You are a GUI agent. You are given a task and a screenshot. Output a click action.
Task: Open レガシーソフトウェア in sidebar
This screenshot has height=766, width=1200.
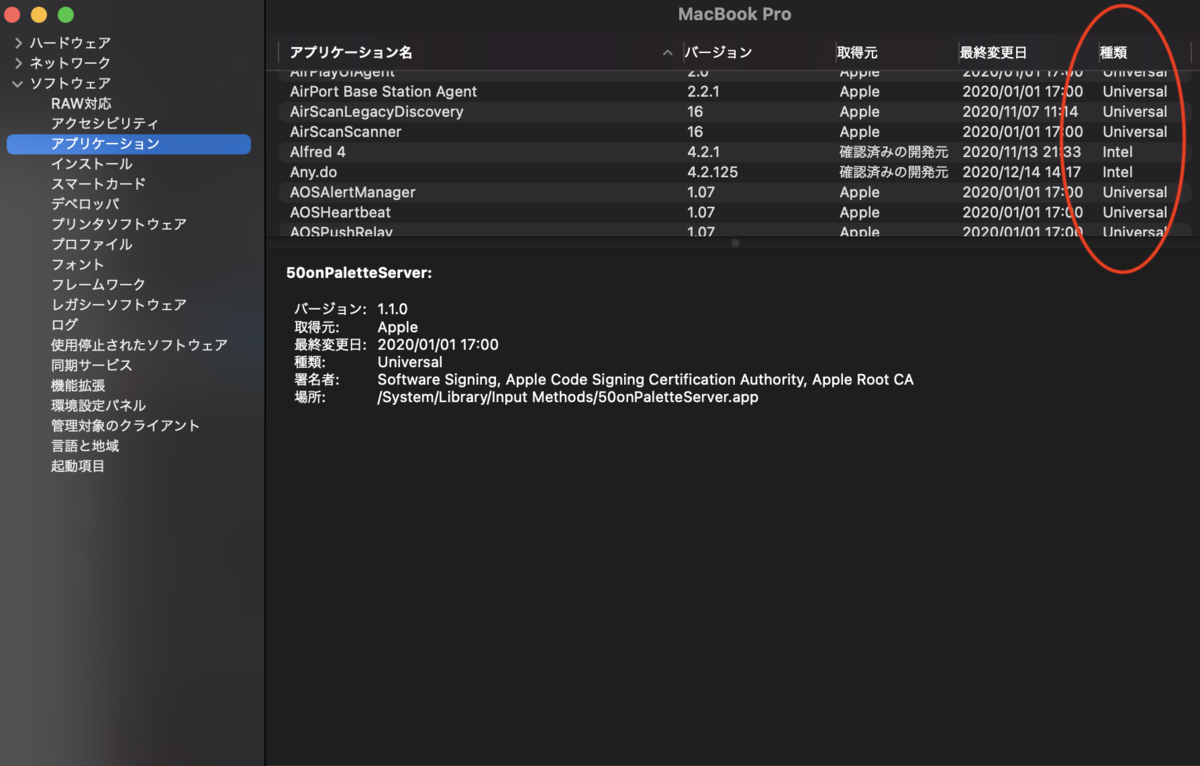[119, 304]
